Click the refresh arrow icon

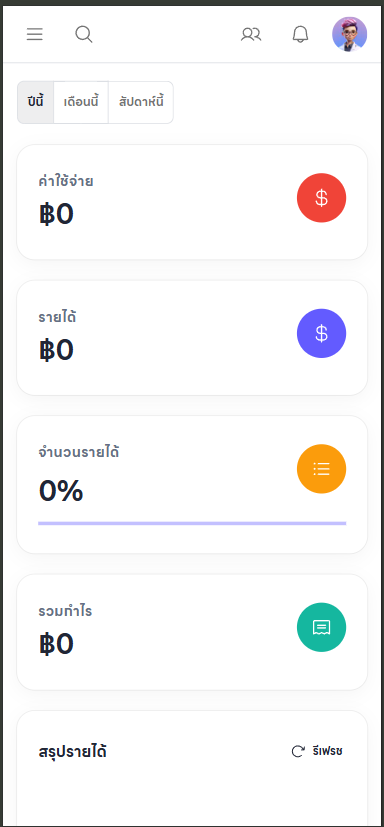tap(298, 751)
